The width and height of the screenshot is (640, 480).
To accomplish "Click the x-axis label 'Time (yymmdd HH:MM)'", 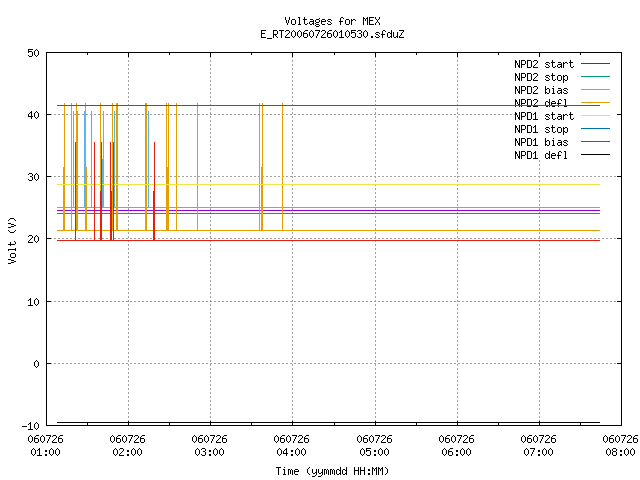I will tap(332, 471).
